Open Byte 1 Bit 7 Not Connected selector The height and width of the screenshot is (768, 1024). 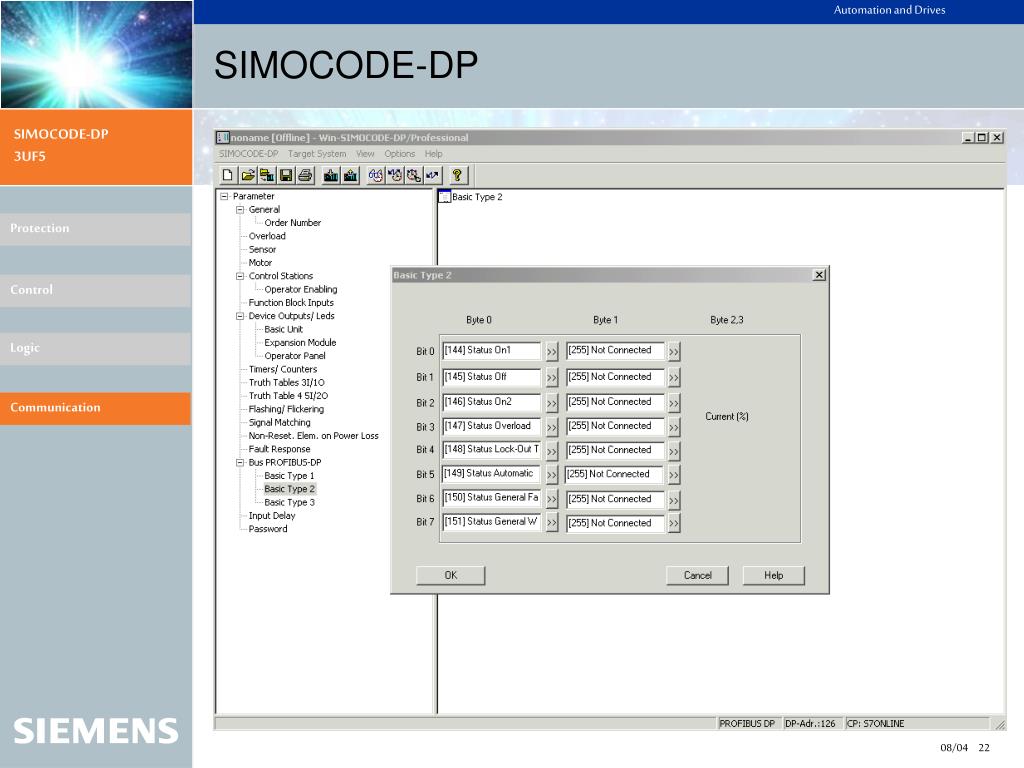(674, 523)
